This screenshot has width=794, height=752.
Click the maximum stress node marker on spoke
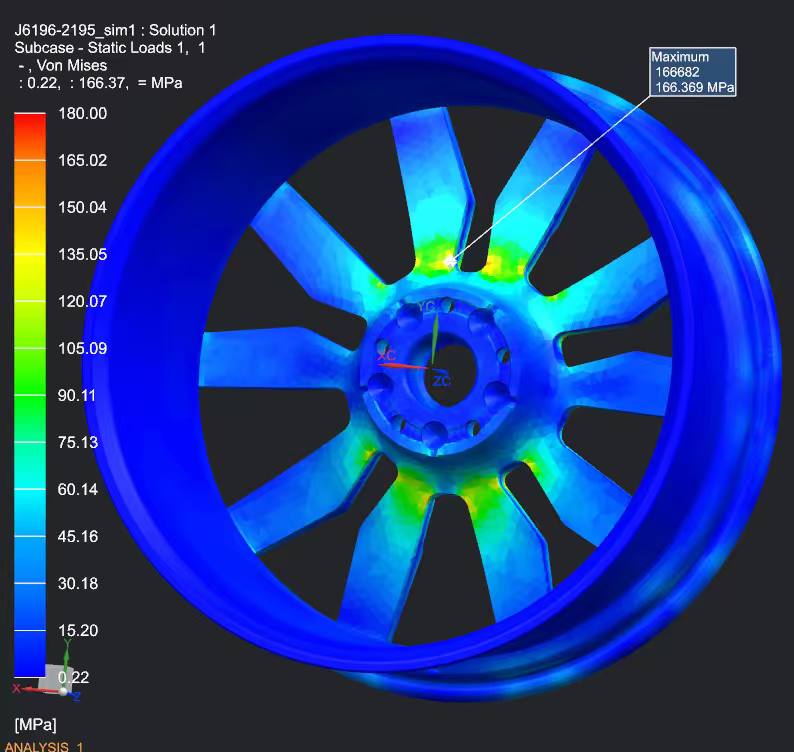[x=450, y=262]
